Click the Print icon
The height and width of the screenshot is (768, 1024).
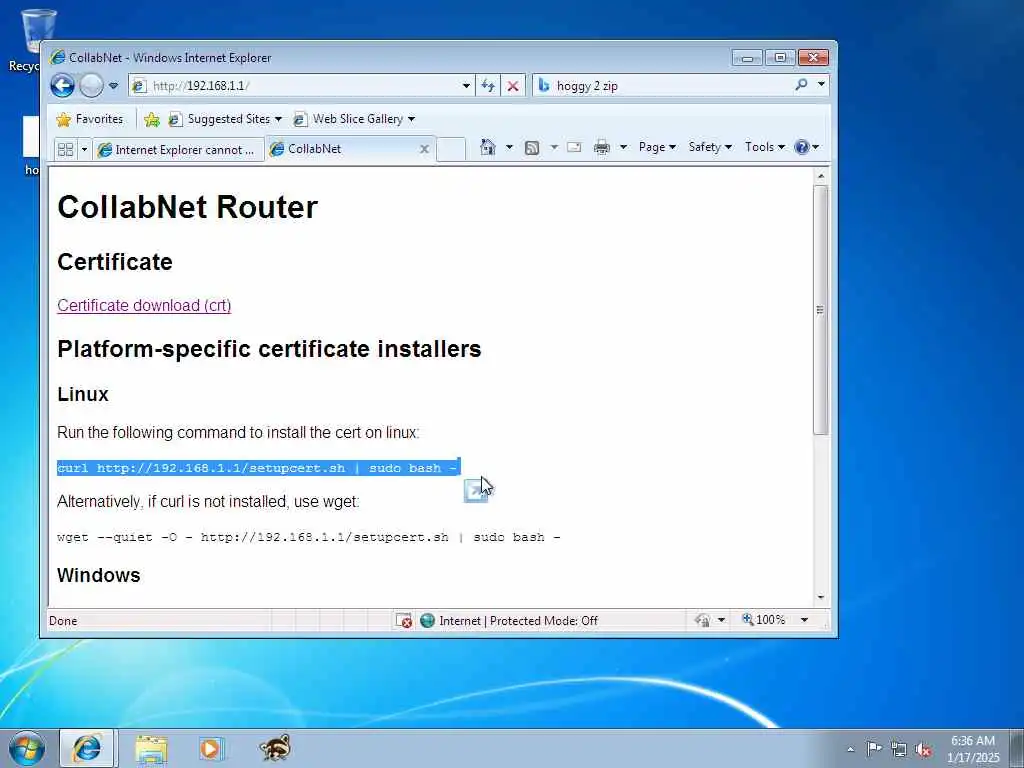(601, 147)
